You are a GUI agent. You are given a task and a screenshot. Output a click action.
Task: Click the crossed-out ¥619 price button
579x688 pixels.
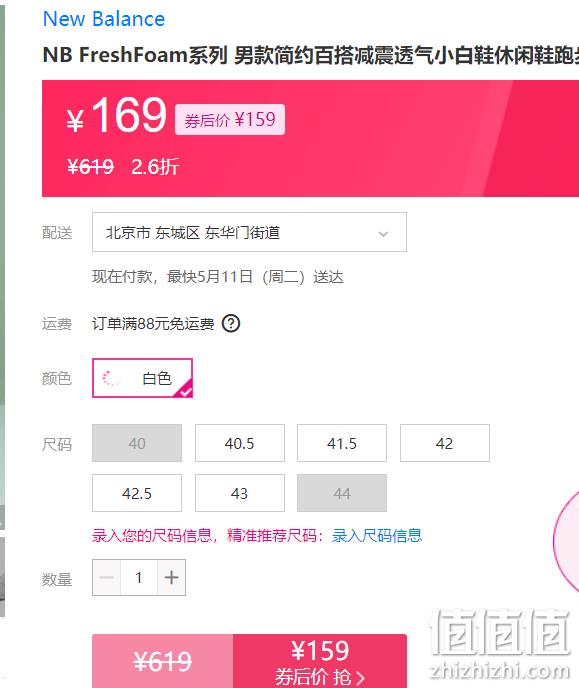click(163, 661)
